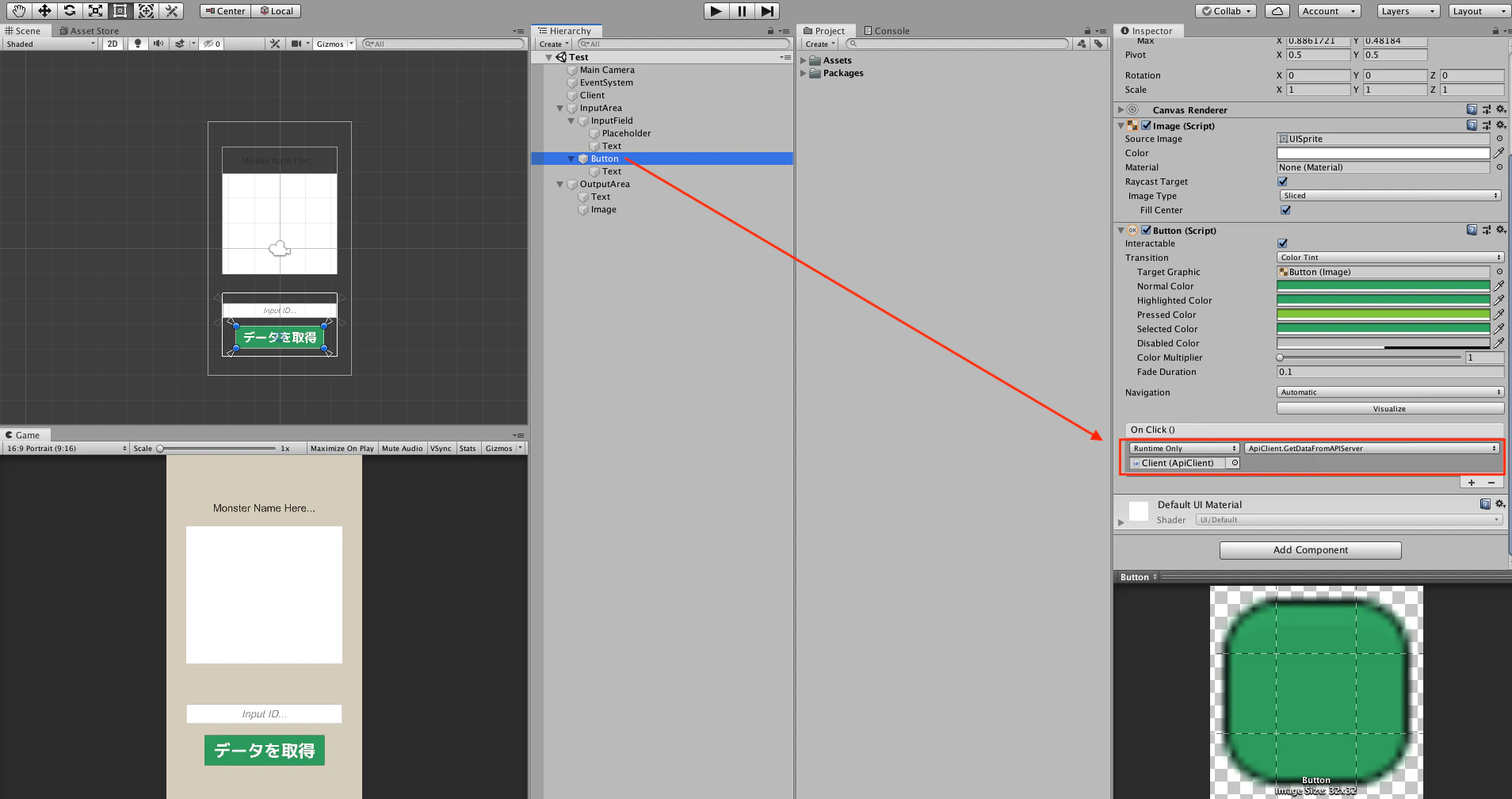The image size is (1512, 799).
Task: Open Collab menu button
Action: pos(1227,11)
